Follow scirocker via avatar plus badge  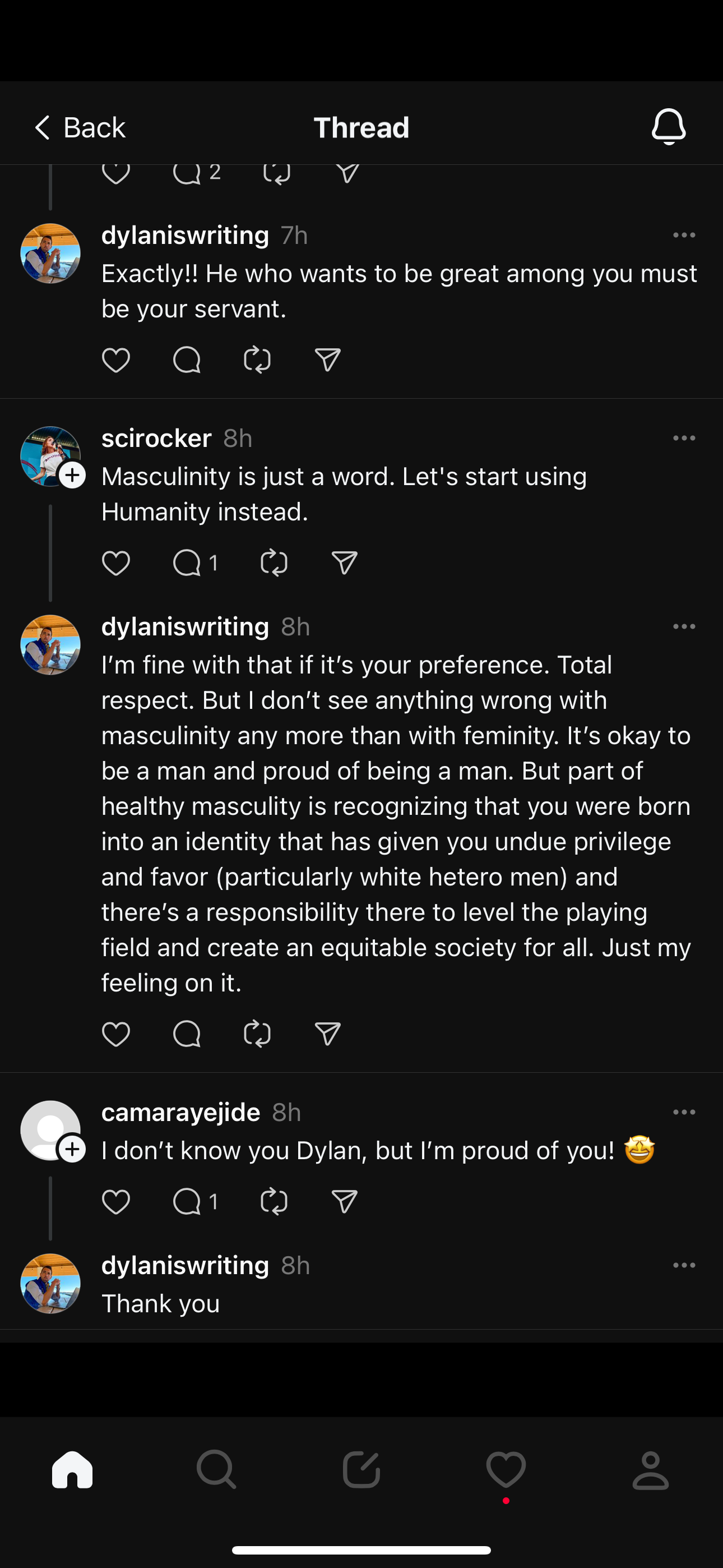[x=72, y=476]
